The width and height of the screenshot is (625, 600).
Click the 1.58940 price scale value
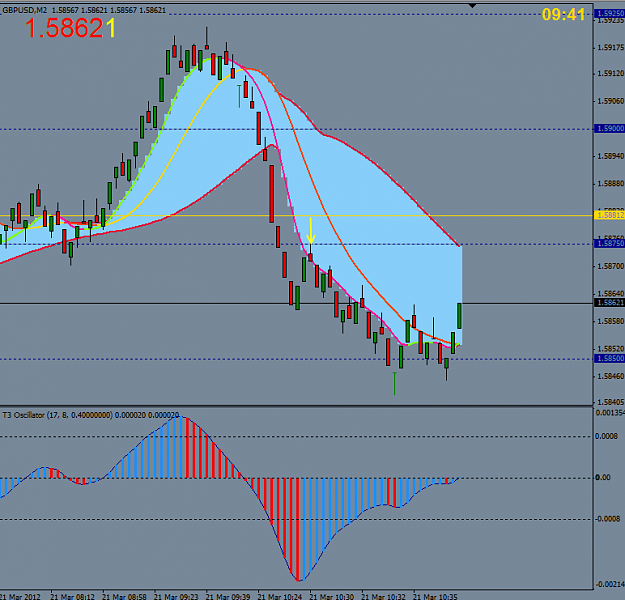pos(610,156)
